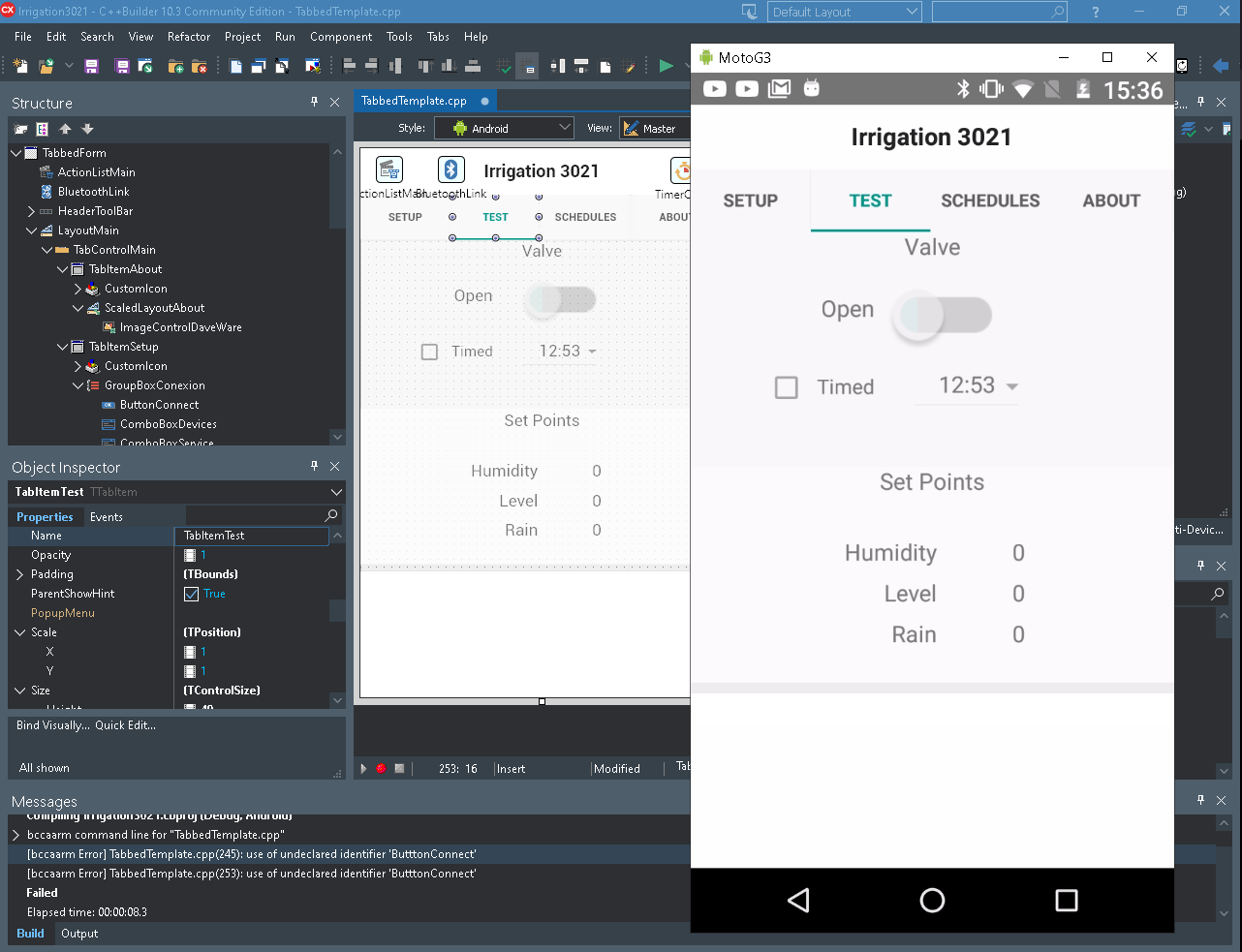This screenshot has height=952, width=1242.
Task: Check the Timed checkbox in form designer
Action: 429,353
